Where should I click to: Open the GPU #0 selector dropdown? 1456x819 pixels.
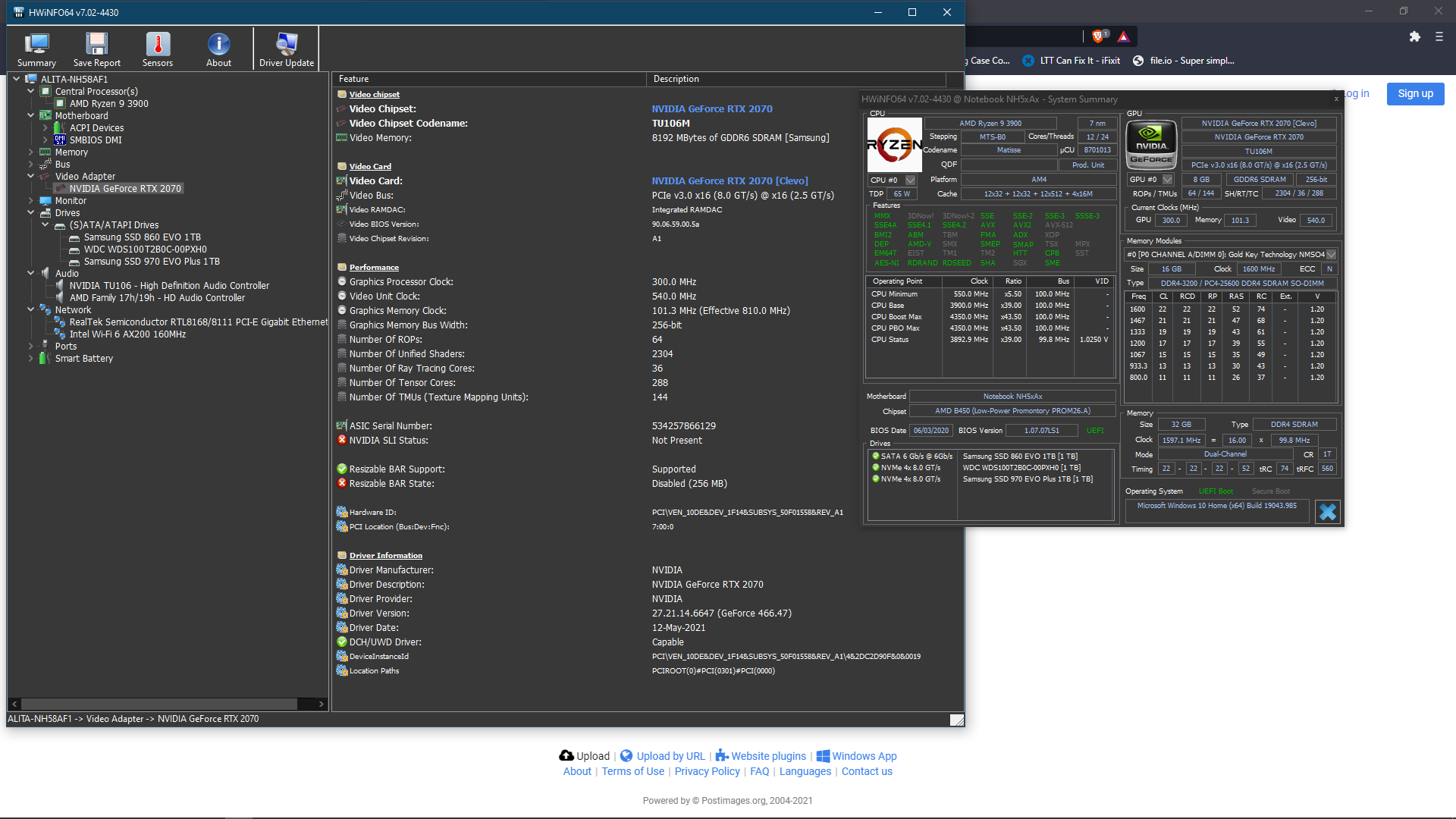1168,180
